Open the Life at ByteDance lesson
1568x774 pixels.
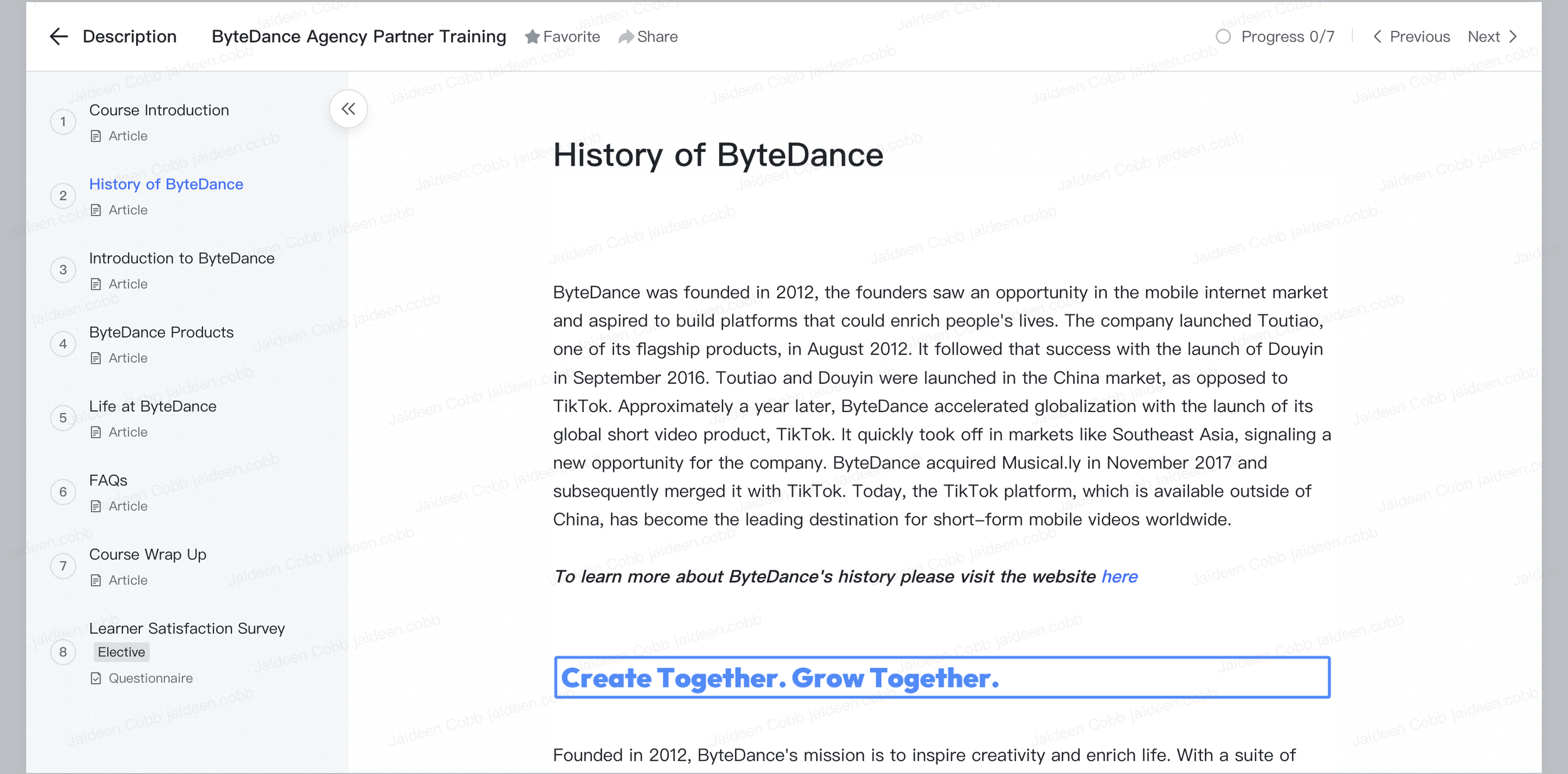[x=152, y=406]
